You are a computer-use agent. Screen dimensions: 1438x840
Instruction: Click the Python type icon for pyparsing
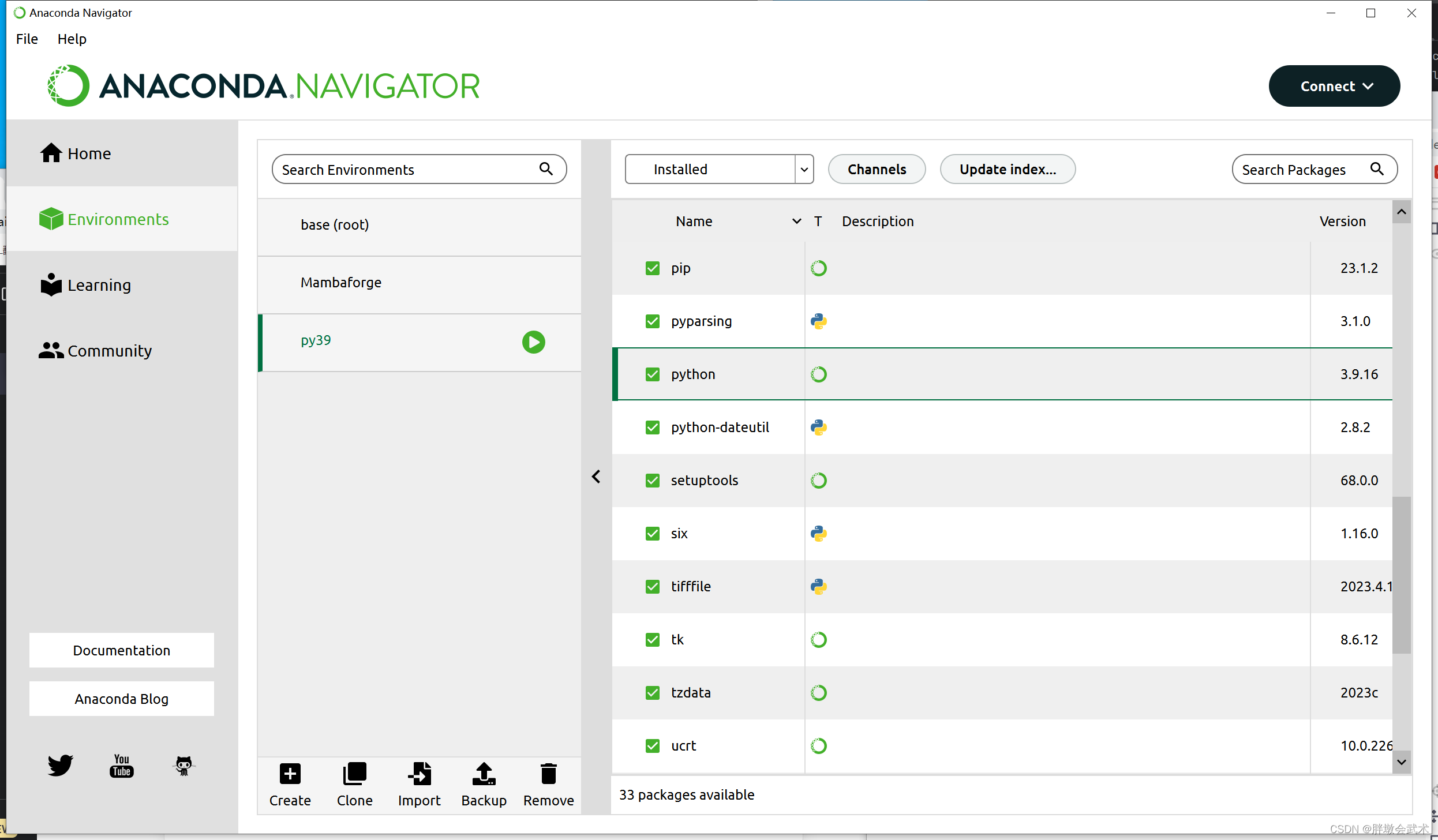point(819,321)
